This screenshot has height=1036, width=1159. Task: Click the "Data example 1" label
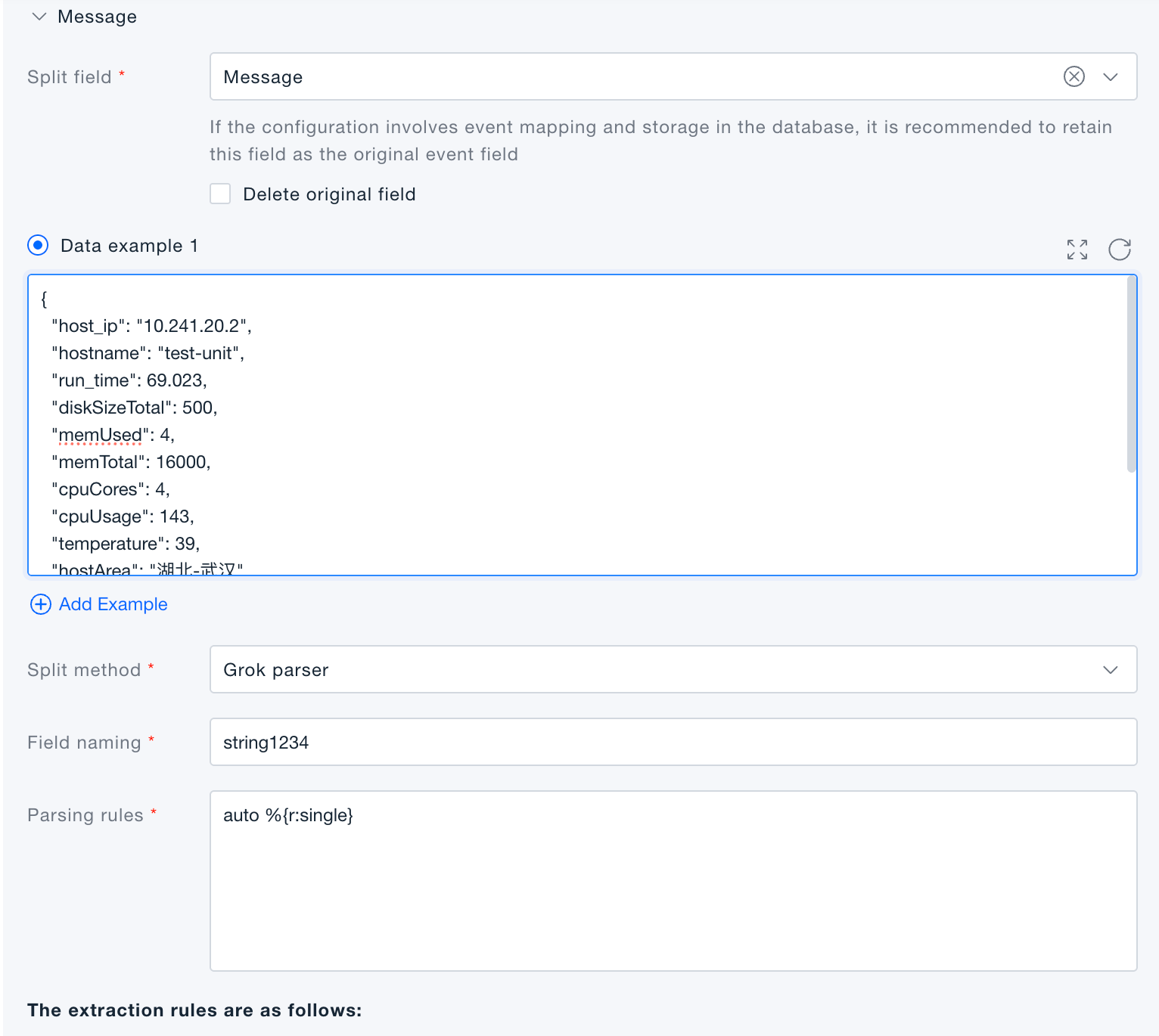click(x=129, y=246)
